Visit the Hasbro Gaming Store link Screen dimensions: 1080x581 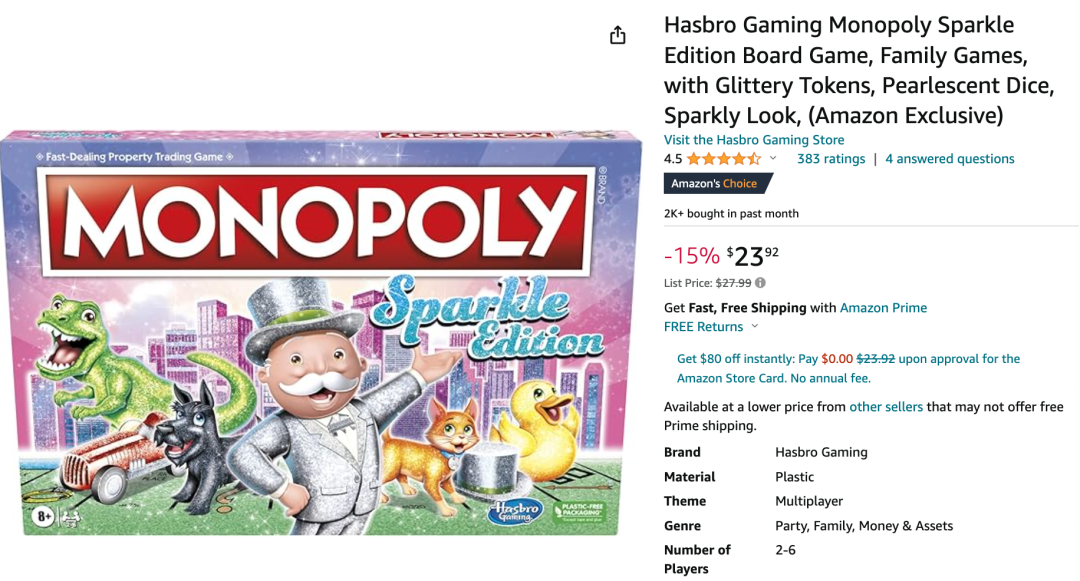tap(754, 140)
